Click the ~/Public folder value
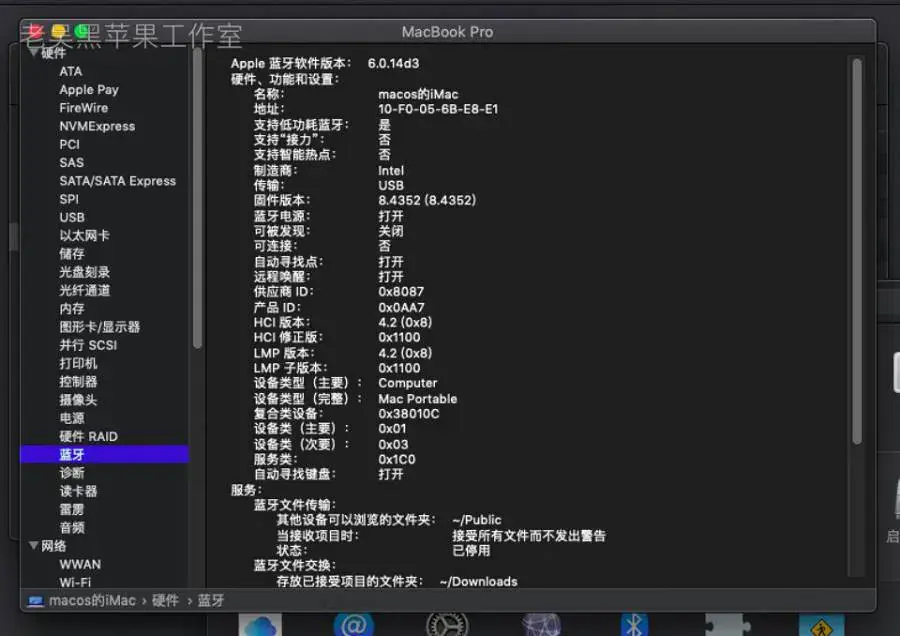The width and height of the screenshot is (900, 636). point(476,520)
